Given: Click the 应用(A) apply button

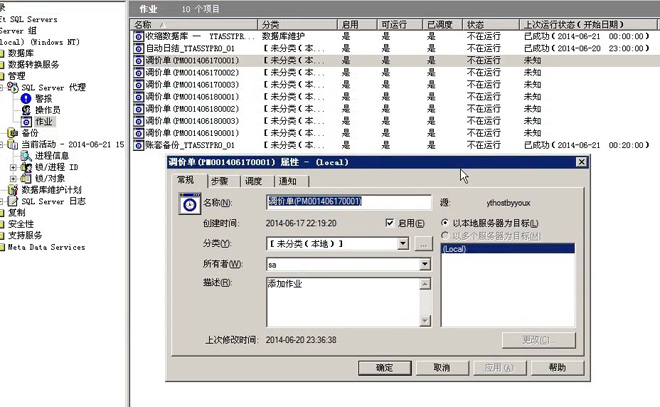Looking at the screenshot, I should coord(500,367).
